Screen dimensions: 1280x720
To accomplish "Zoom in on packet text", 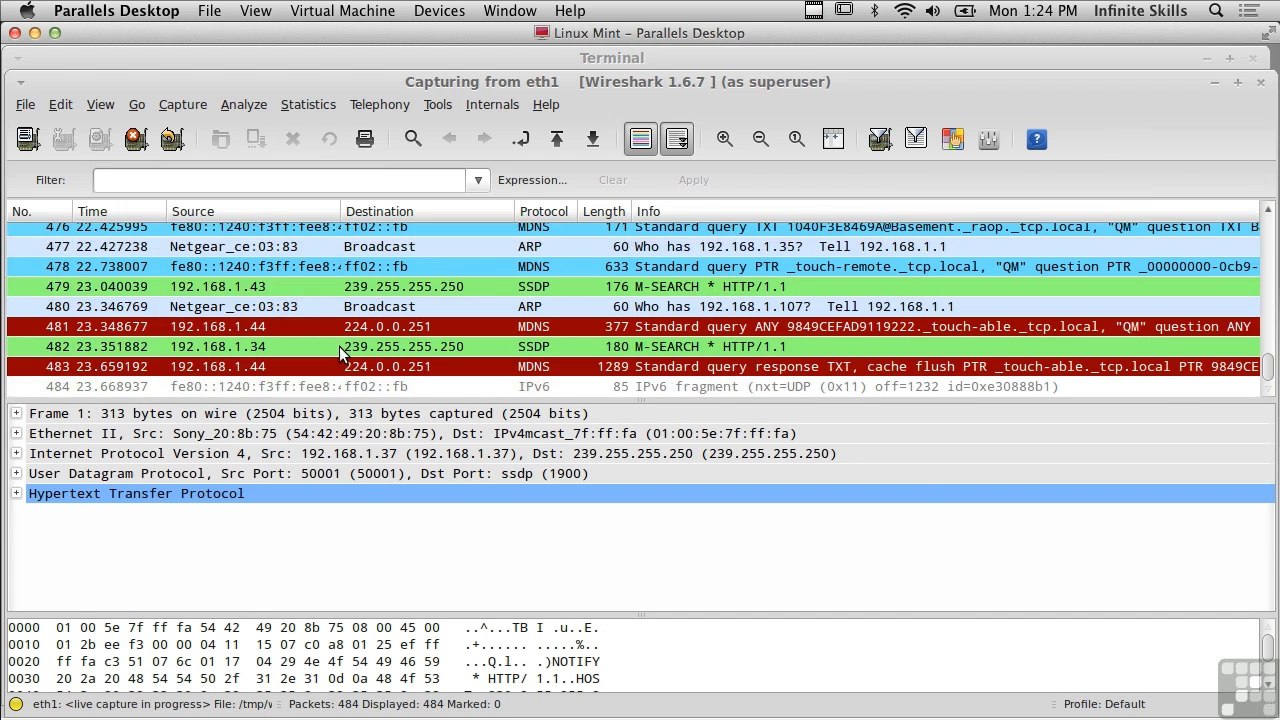I will (x=725, y=139).
